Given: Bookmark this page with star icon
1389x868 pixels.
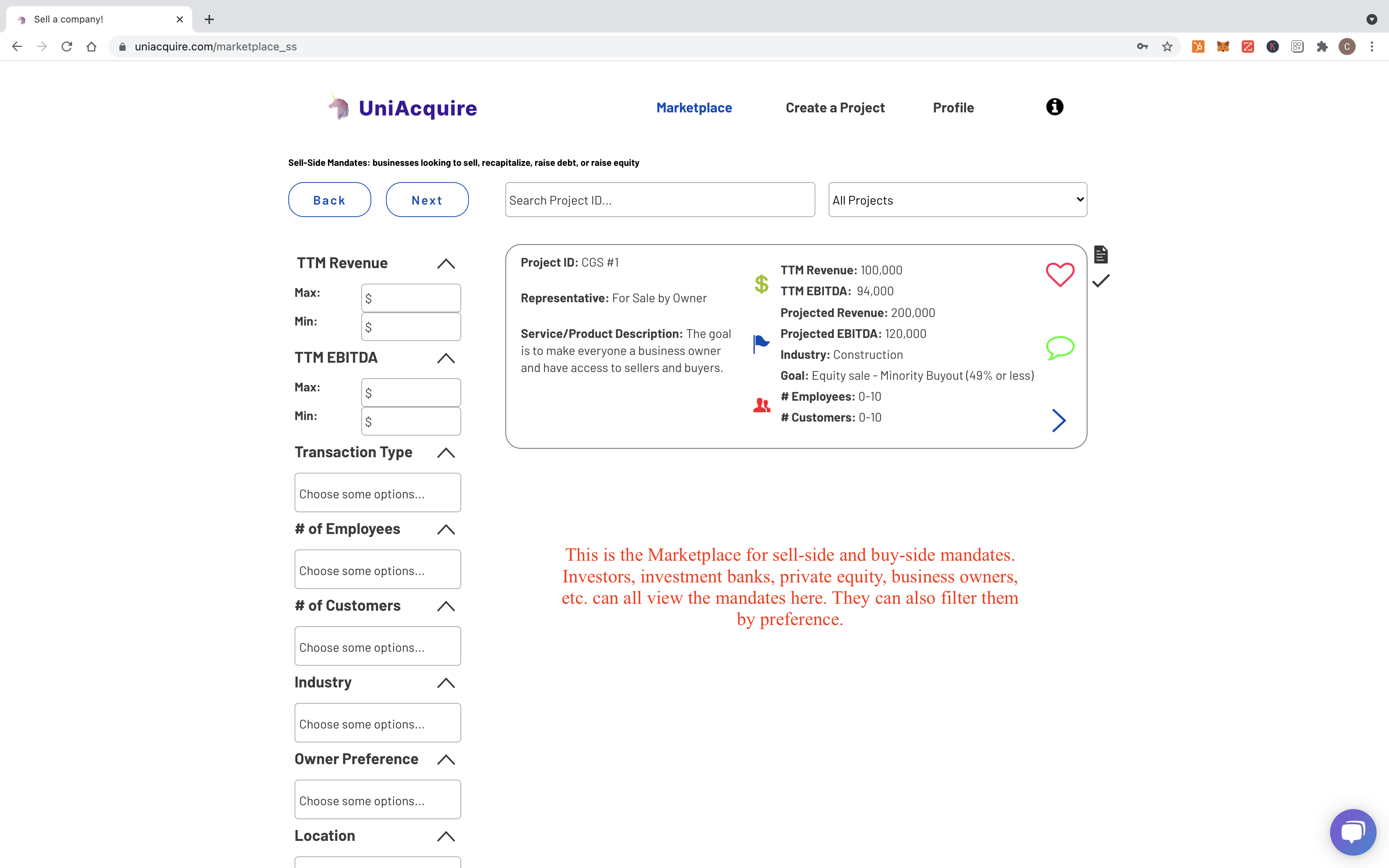Looking at the screenshot, I should [1167, 46].
